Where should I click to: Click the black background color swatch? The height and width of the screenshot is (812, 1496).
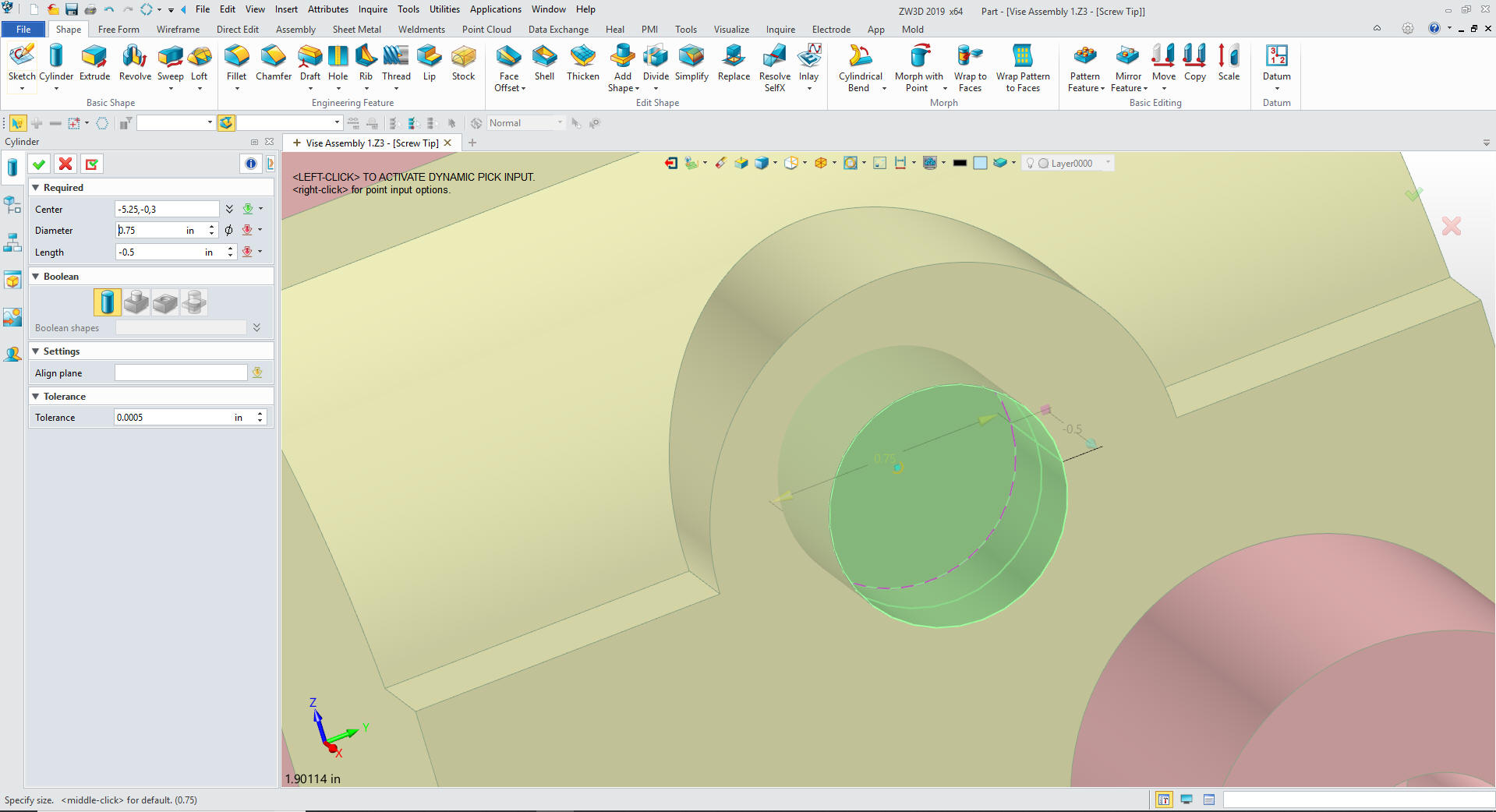click(960, 163)
